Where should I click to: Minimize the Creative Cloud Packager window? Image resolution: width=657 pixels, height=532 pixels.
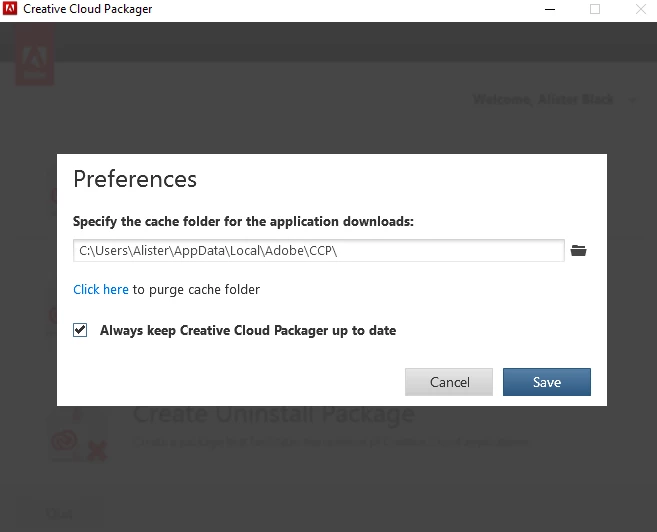click(x=550, y=9)
